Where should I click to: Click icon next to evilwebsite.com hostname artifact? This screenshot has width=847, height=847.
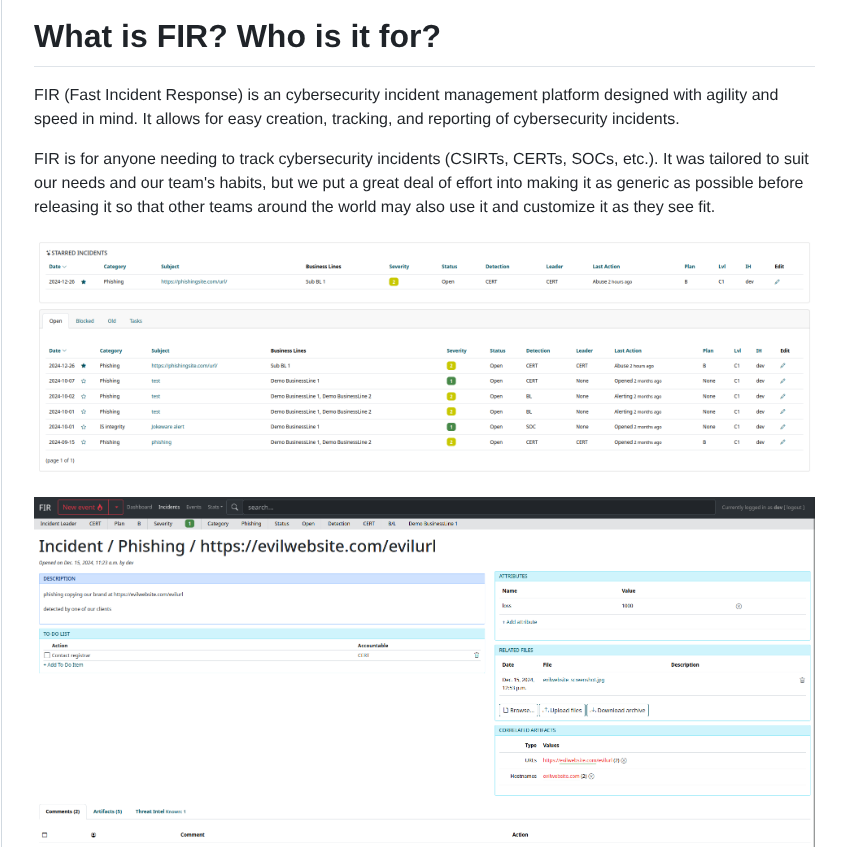click(x=591, y=776)
